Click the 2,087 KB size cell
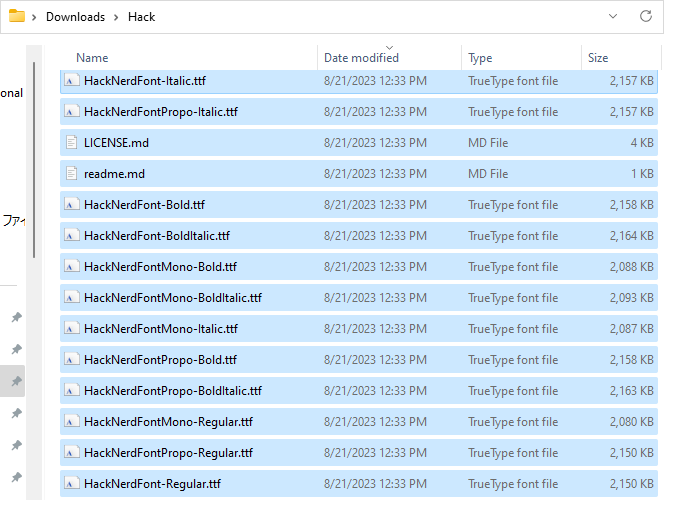This screenshot has height=505, width=673. [x=632, y=329]
